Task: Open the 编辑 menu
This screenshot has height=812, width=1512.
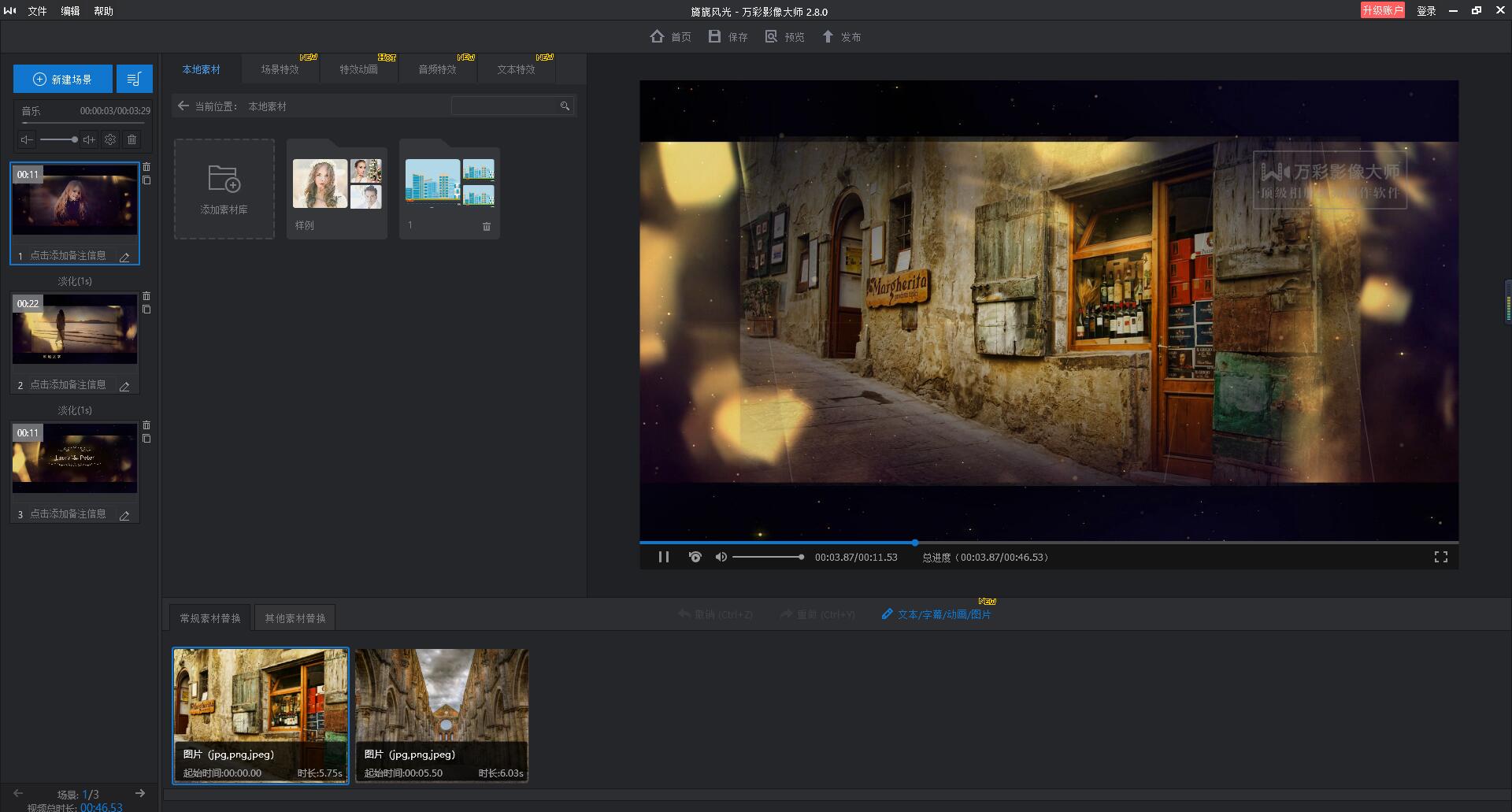Action: (71, 11)
